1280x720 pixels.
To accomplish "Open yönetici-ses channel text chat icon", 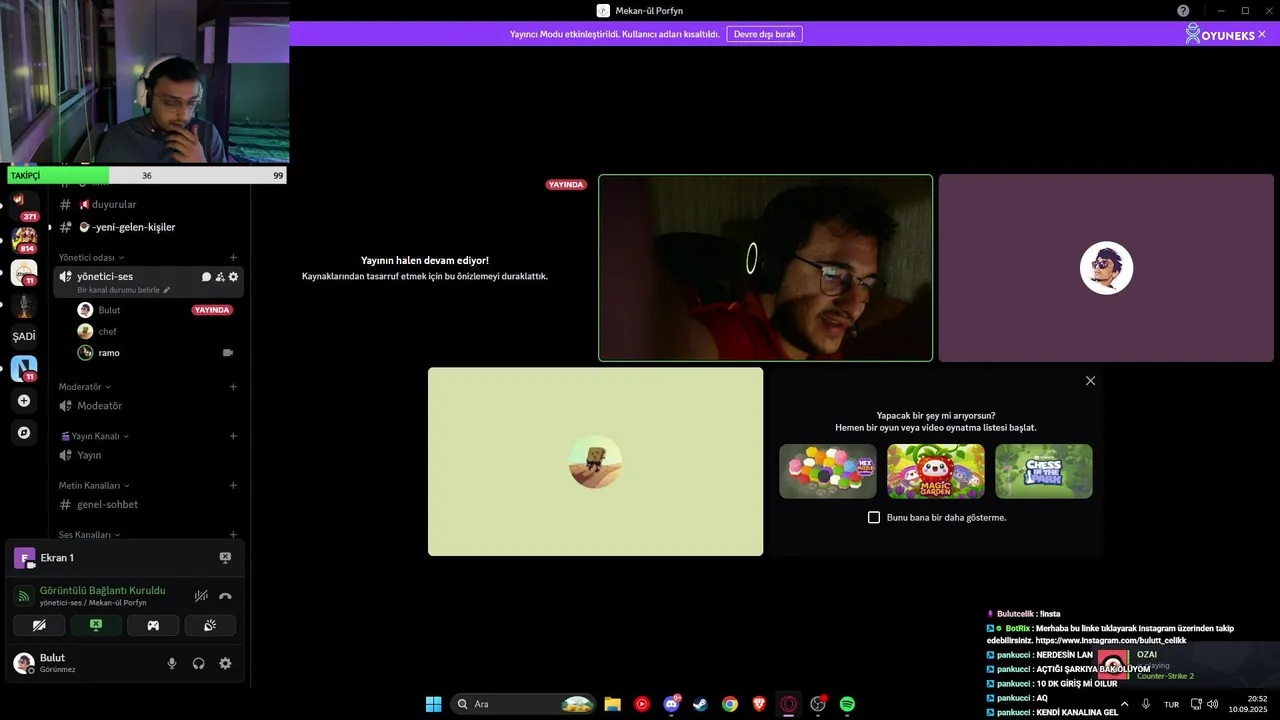I will (x=206, y=277).
